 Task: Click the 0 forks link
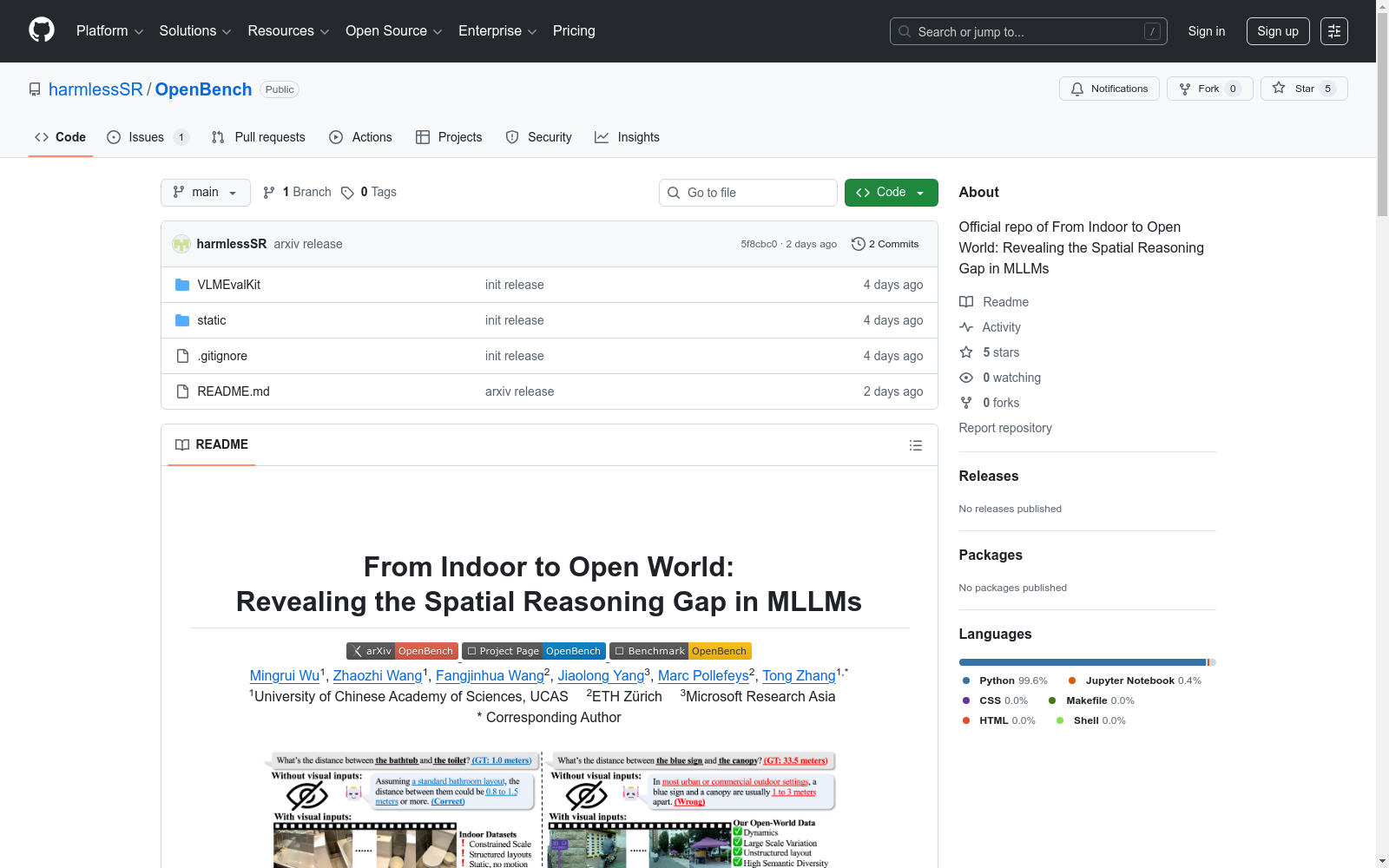click(x=1001, y=403)
